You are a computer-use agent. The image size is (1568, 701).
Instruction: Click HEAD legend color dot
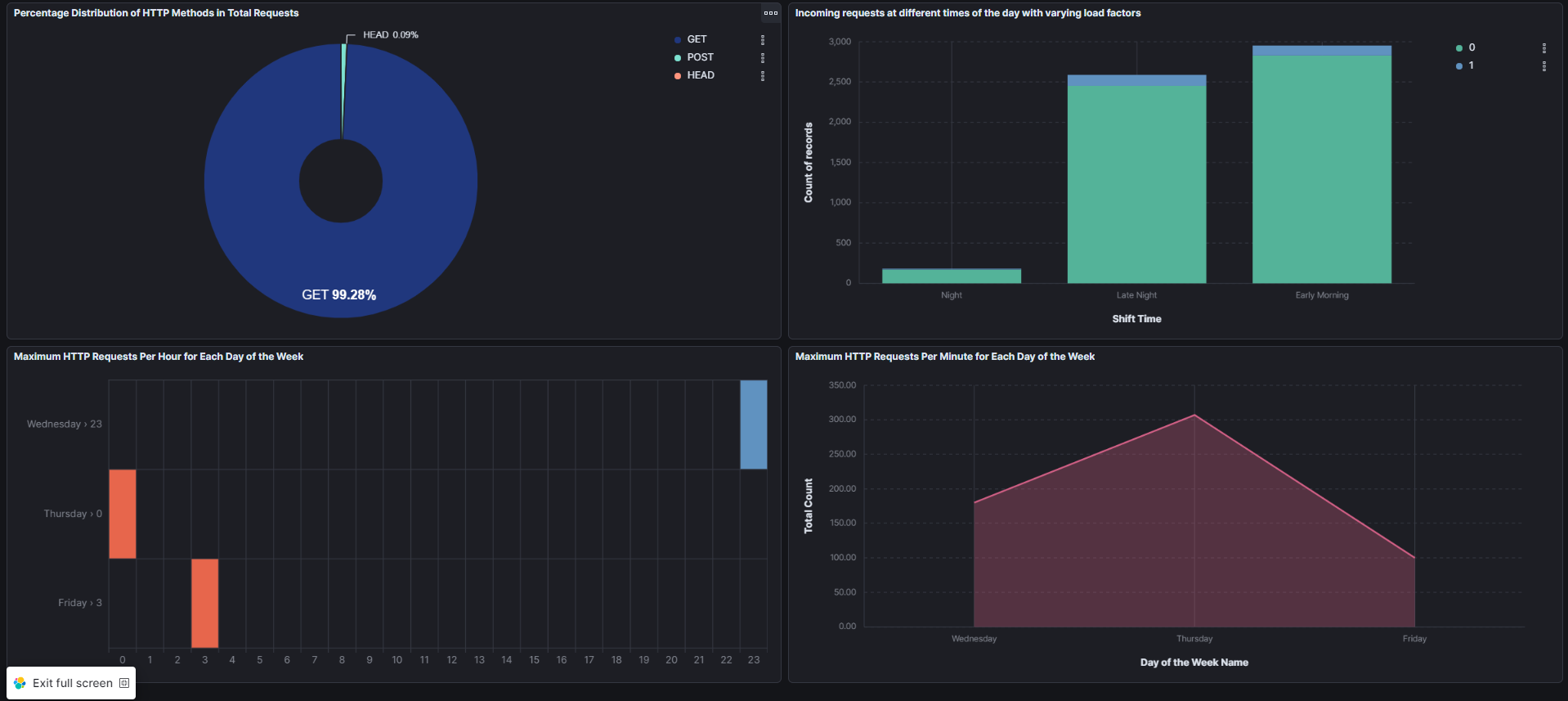(678, 76)
